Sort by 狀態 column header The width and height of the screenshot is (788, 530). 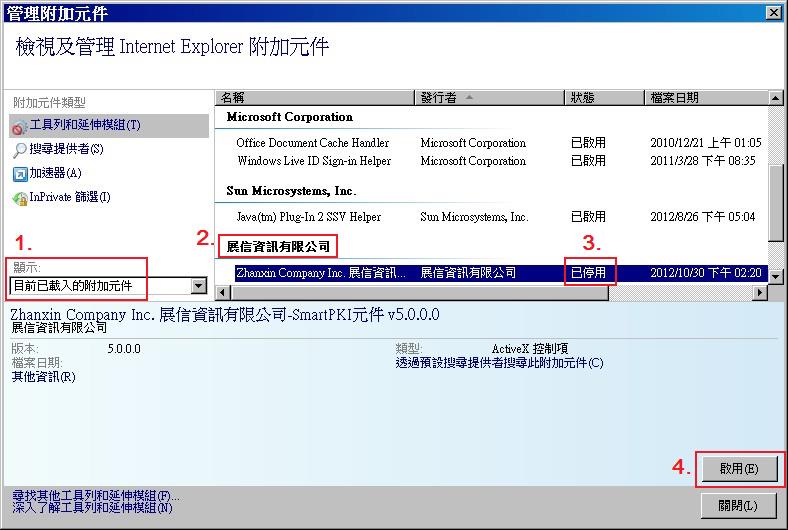click(x=605, y=97)
